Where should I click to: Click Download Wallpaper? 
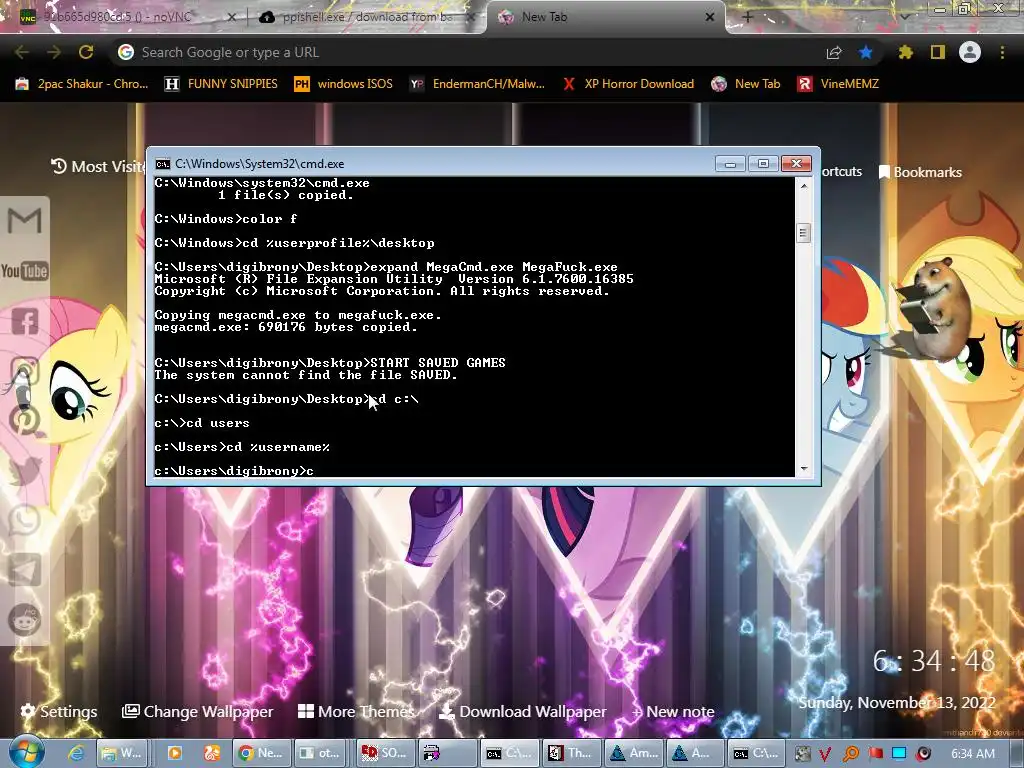point(522,711)
